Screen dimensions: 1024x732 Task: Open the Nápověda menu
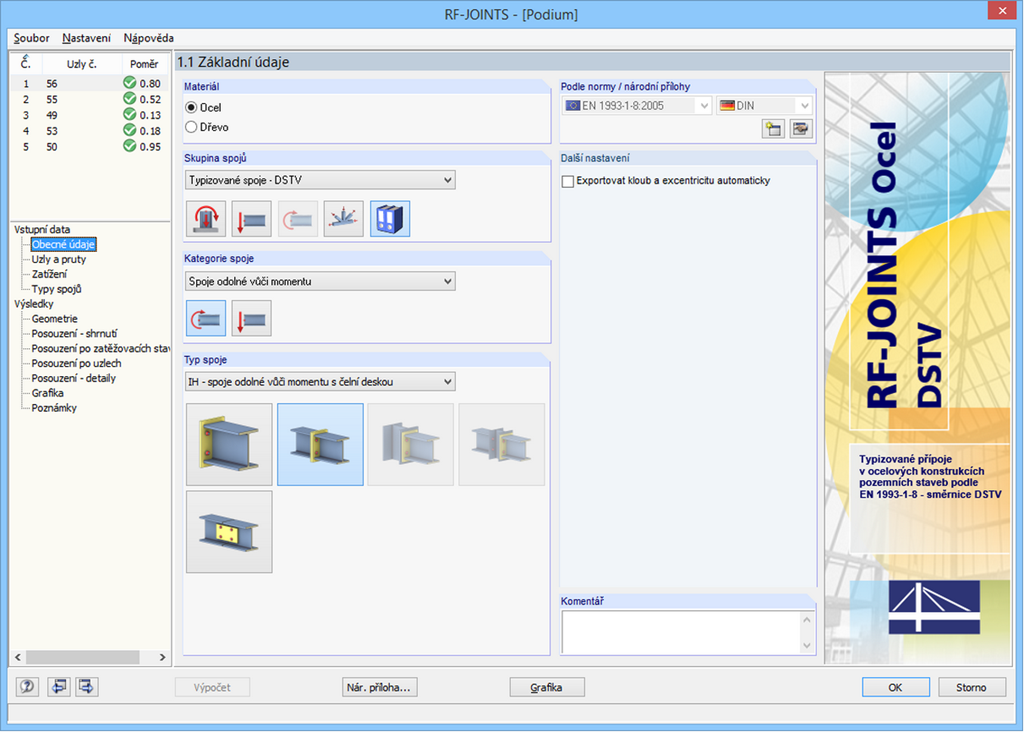click(148, 38)
